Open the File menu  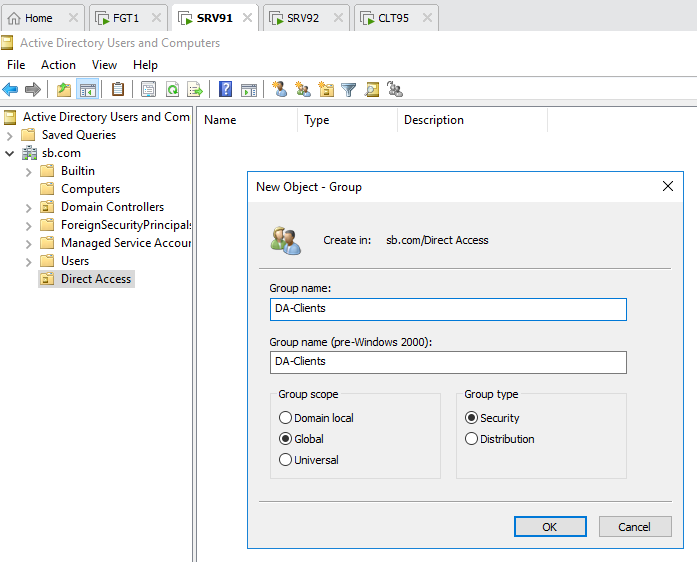coord(16,65)
